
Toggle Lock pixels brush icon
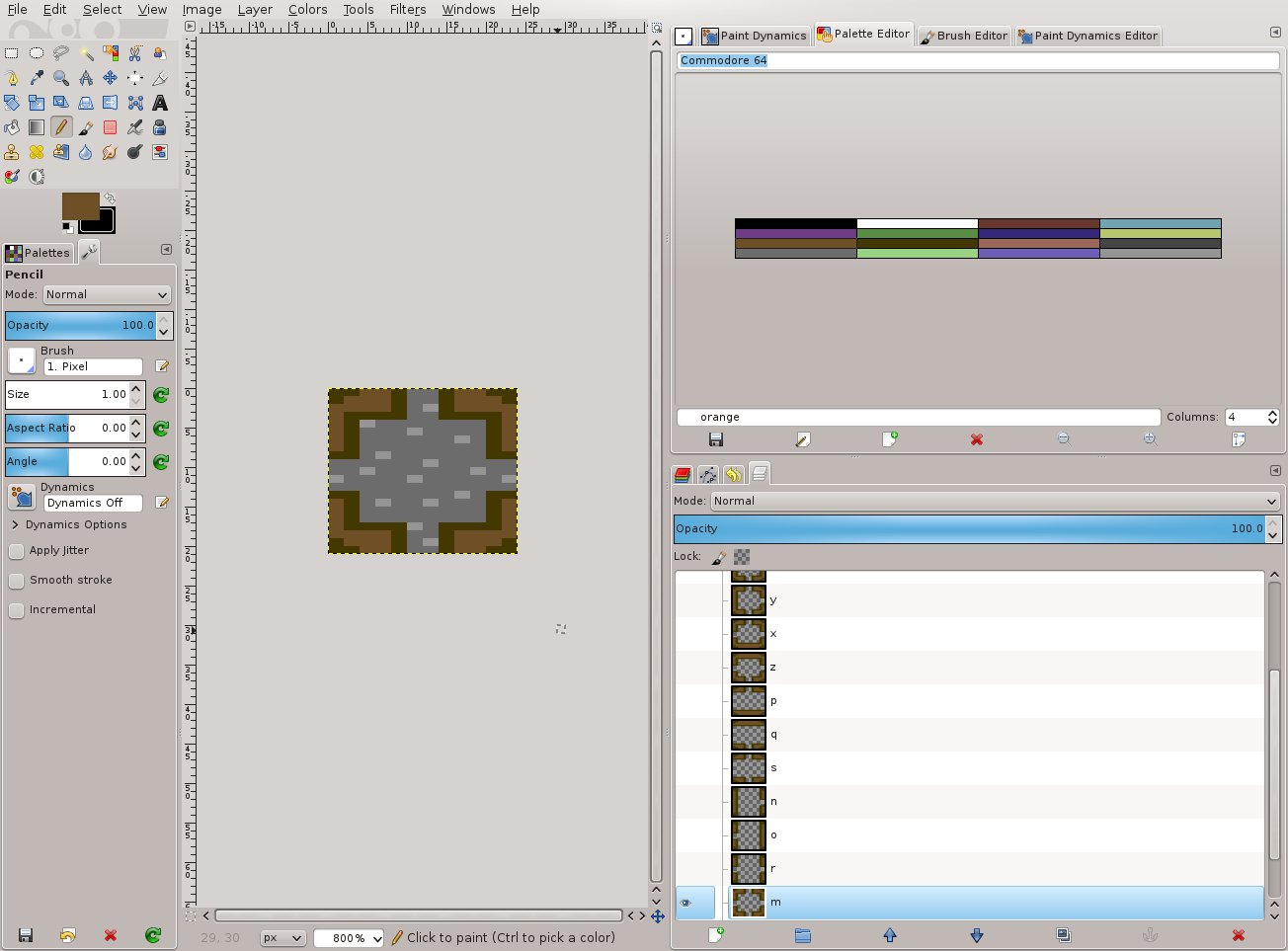[x=718, y=557]
